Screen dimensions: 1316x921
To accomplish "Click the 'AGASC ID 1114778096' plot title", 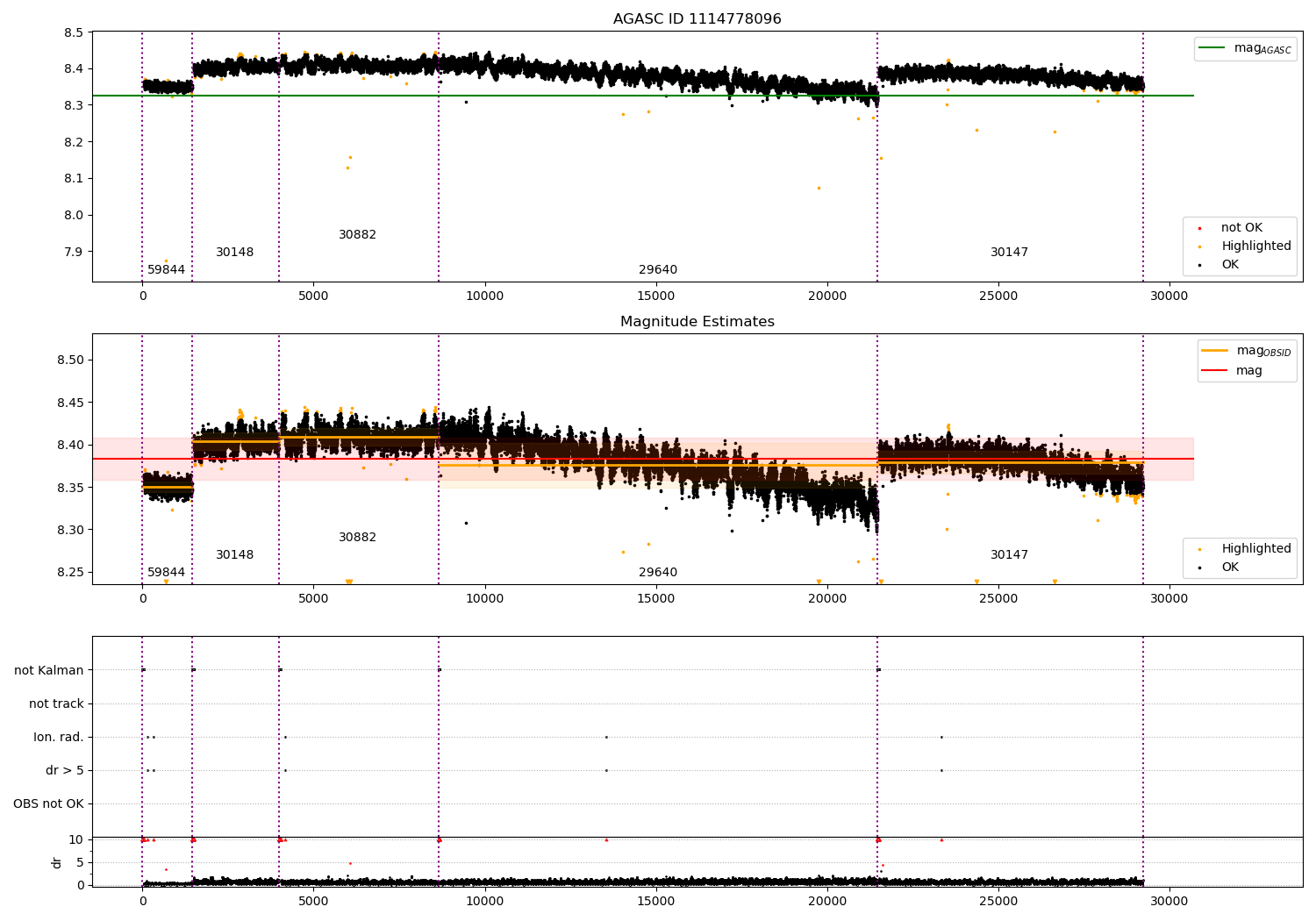I will pos(697,19).
